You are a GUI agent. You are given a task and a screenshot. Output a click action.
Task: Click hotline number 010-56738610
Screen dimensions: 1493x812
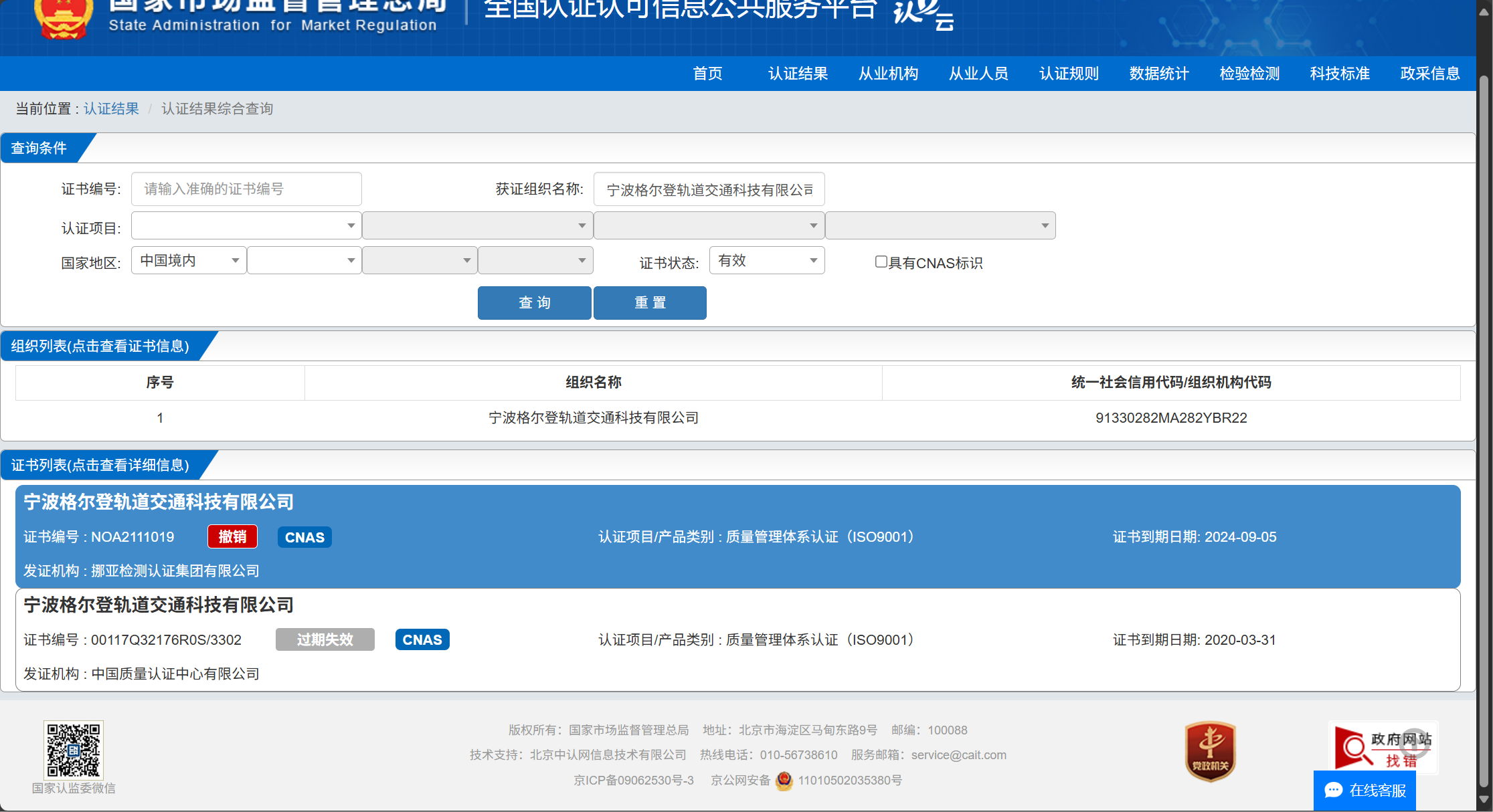tap(798, 755)
